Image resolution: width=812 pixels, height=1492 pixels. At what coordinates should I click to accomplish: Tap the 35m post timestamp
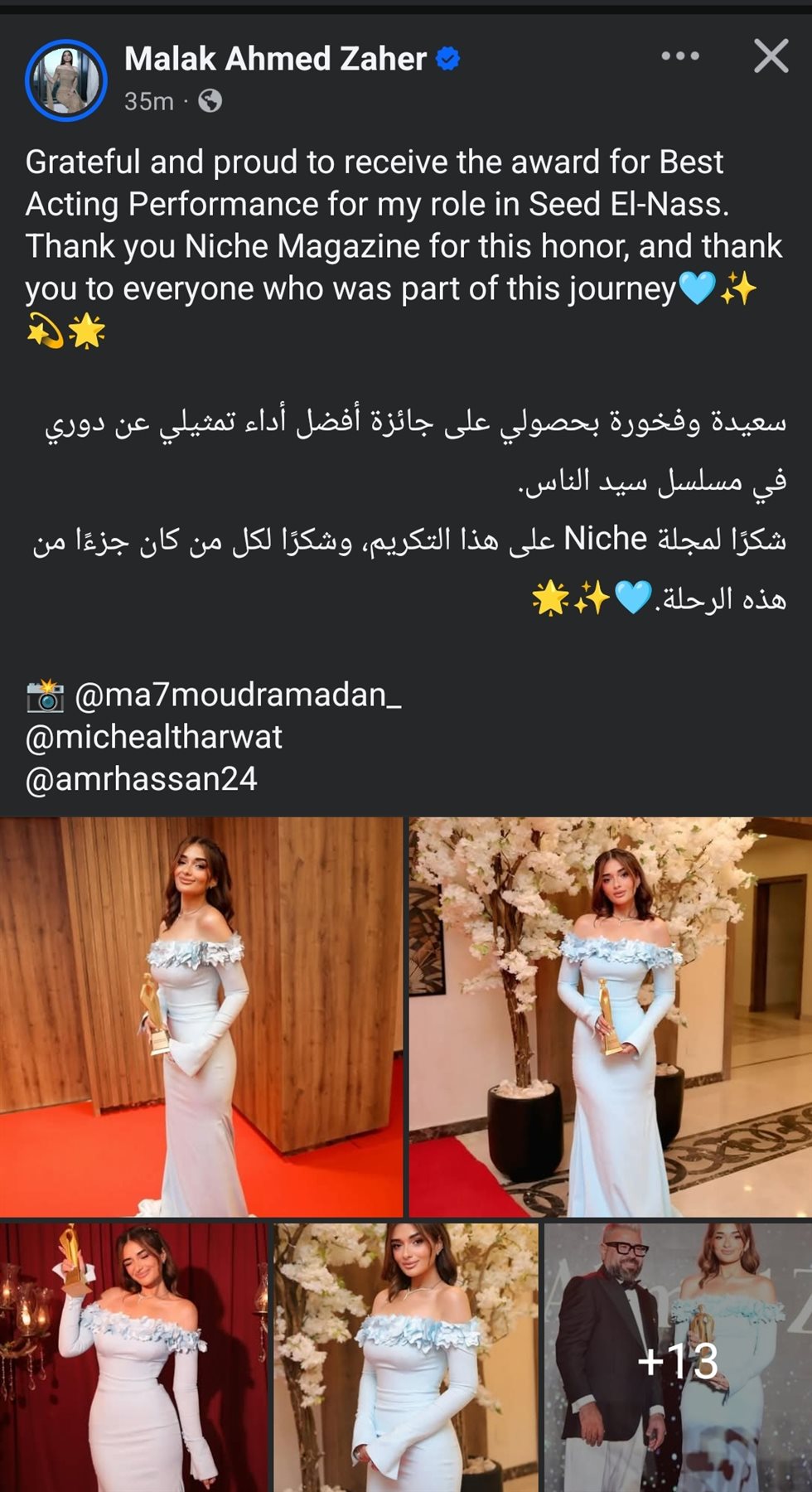(149, 101)
